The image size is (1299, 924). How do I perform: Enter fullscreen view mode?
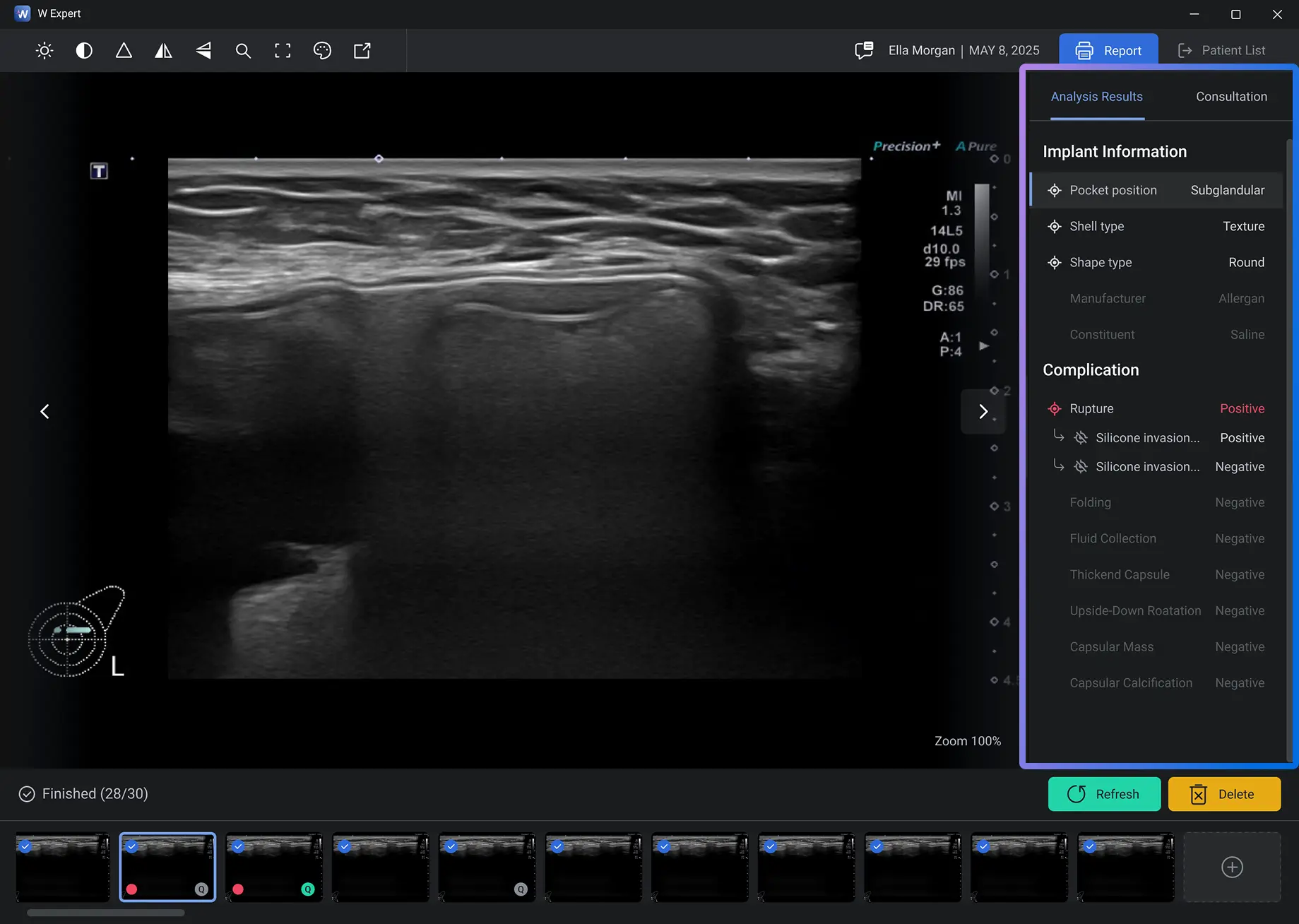pyautogui.click(x=282, y=50)
